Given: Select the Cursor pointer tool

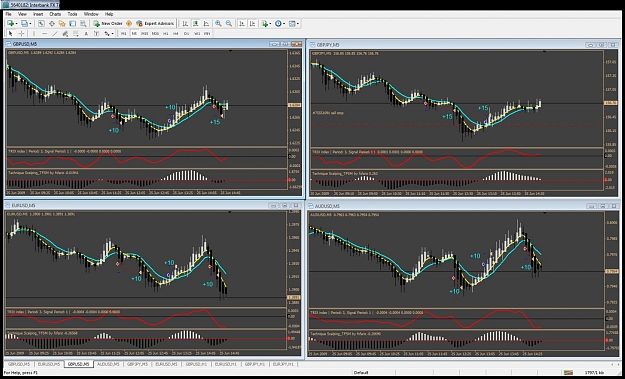Looking at the screenshot, I should [11, 34].
